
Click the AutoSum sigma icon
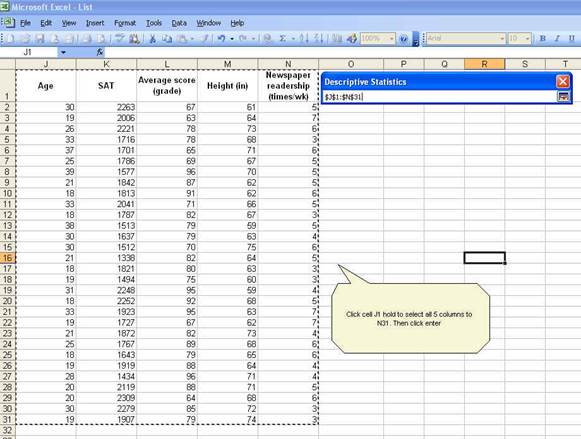pyautogui.click(x=282, y=39)
